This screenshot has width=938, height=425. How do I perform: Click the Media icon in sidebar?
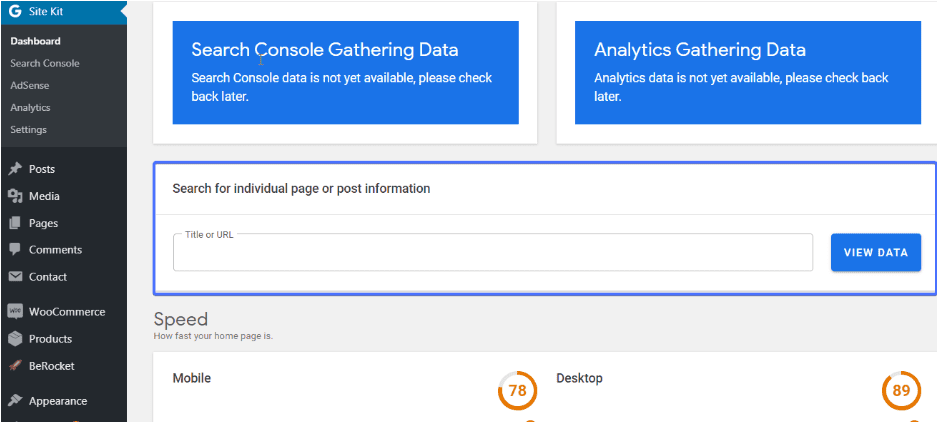(15, 196)
